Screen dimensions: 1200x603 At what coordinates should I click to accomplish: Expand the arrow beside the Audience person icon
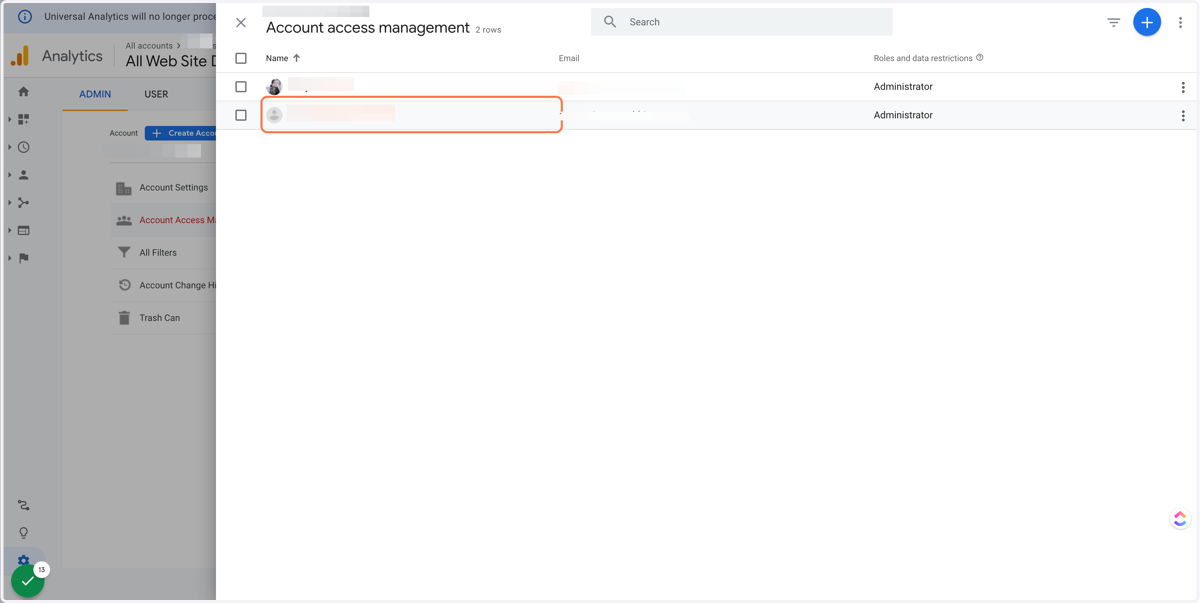click(10, 175)
